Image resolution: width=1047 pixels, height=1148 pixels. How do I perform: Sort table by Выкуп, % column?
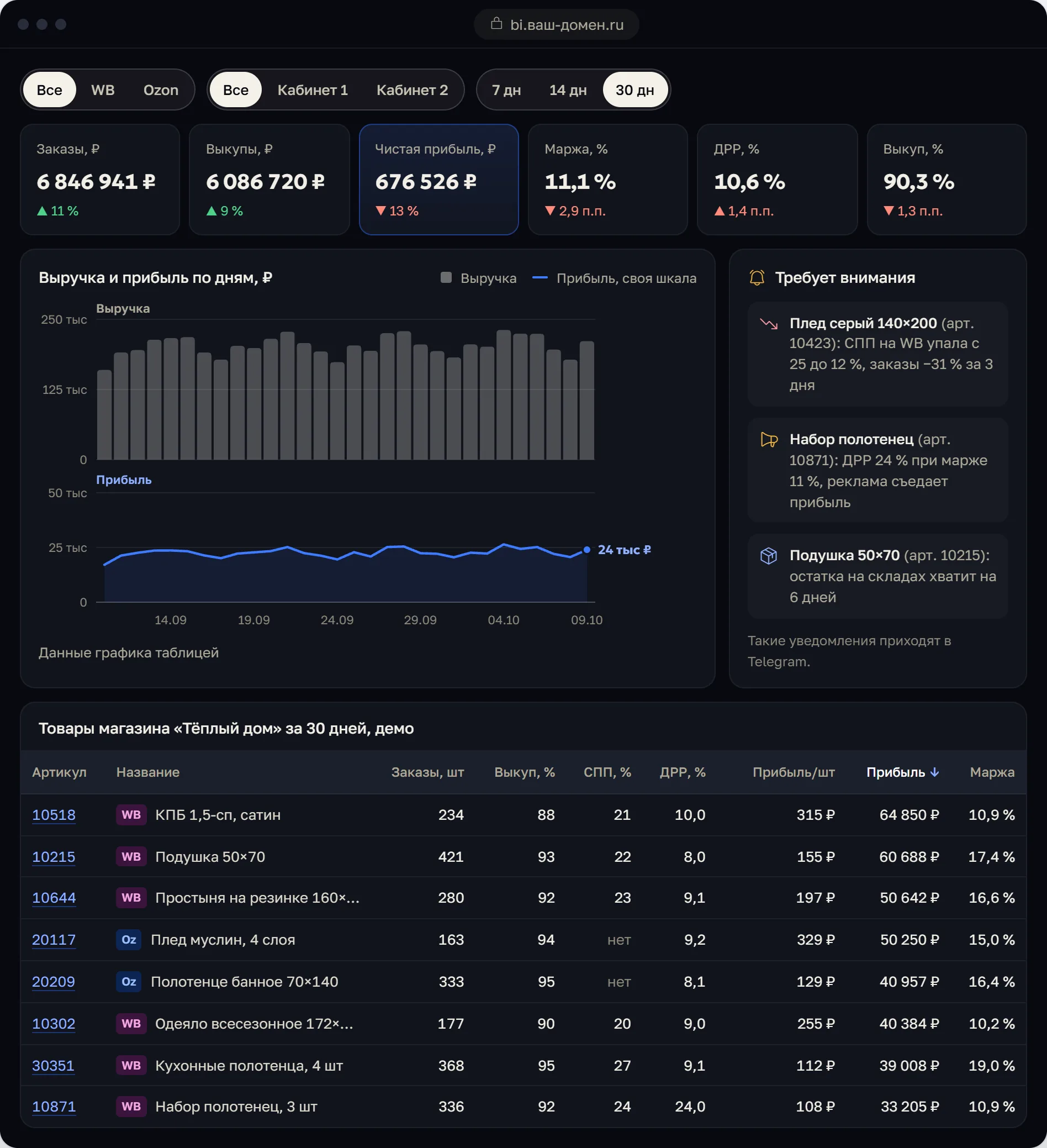coord(525,772)
